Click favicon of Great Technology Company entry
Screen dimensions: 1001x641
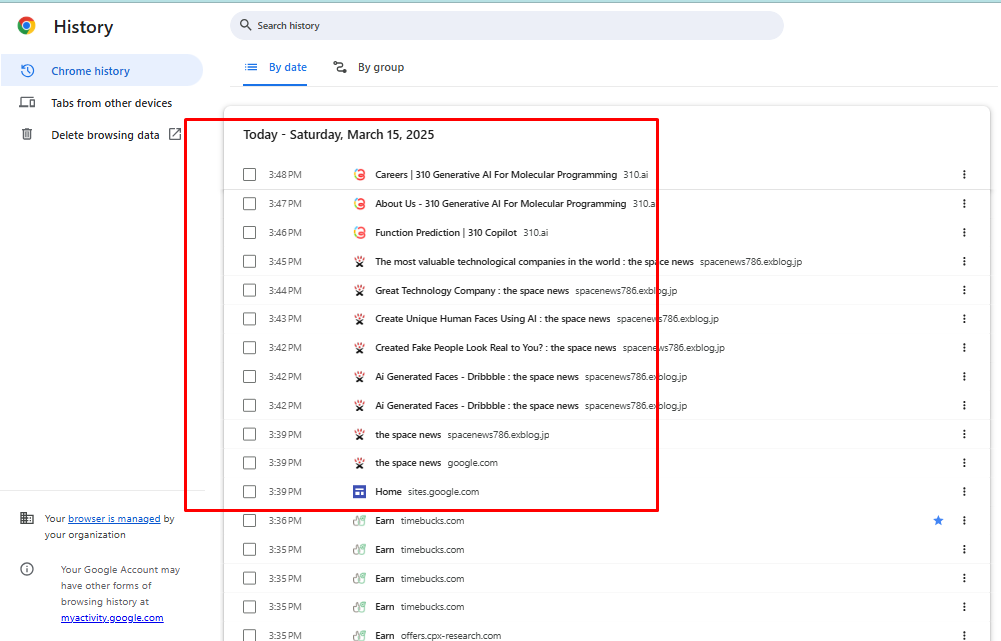click(x=359, y=290)
